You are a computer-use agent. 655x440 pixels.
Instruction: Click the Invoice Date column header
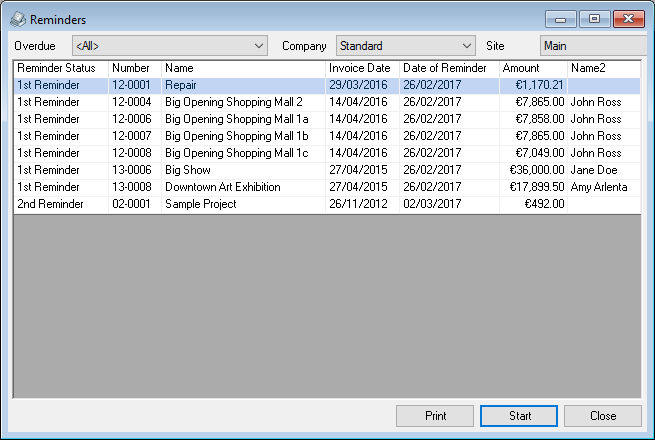362,68
